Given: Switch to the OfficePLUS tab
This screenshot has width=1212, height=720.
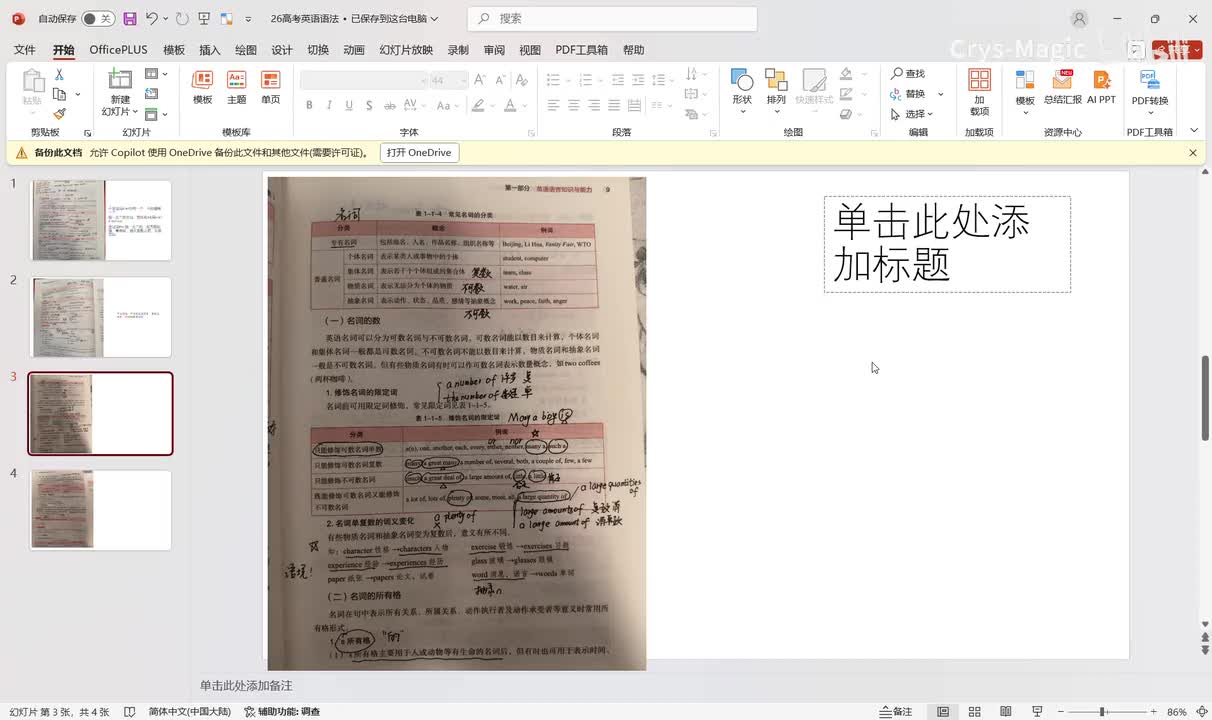Looking at the screenshot, I should pyautogui.click(x=118, y=50).
